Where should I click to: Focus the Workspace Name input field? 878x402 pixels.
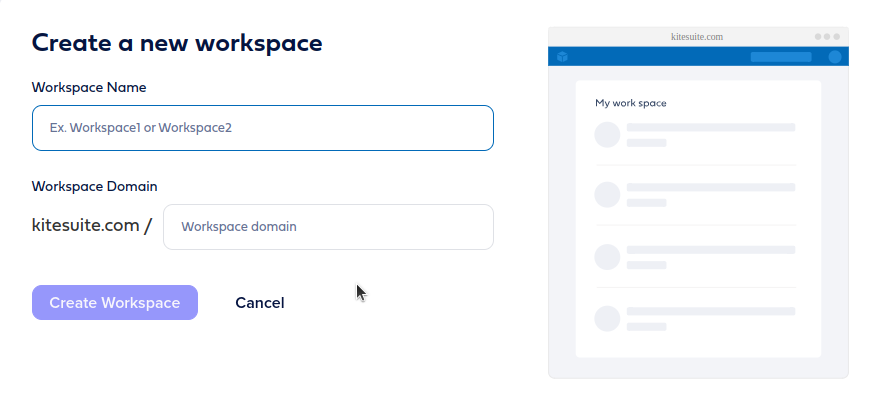[263, 128]
